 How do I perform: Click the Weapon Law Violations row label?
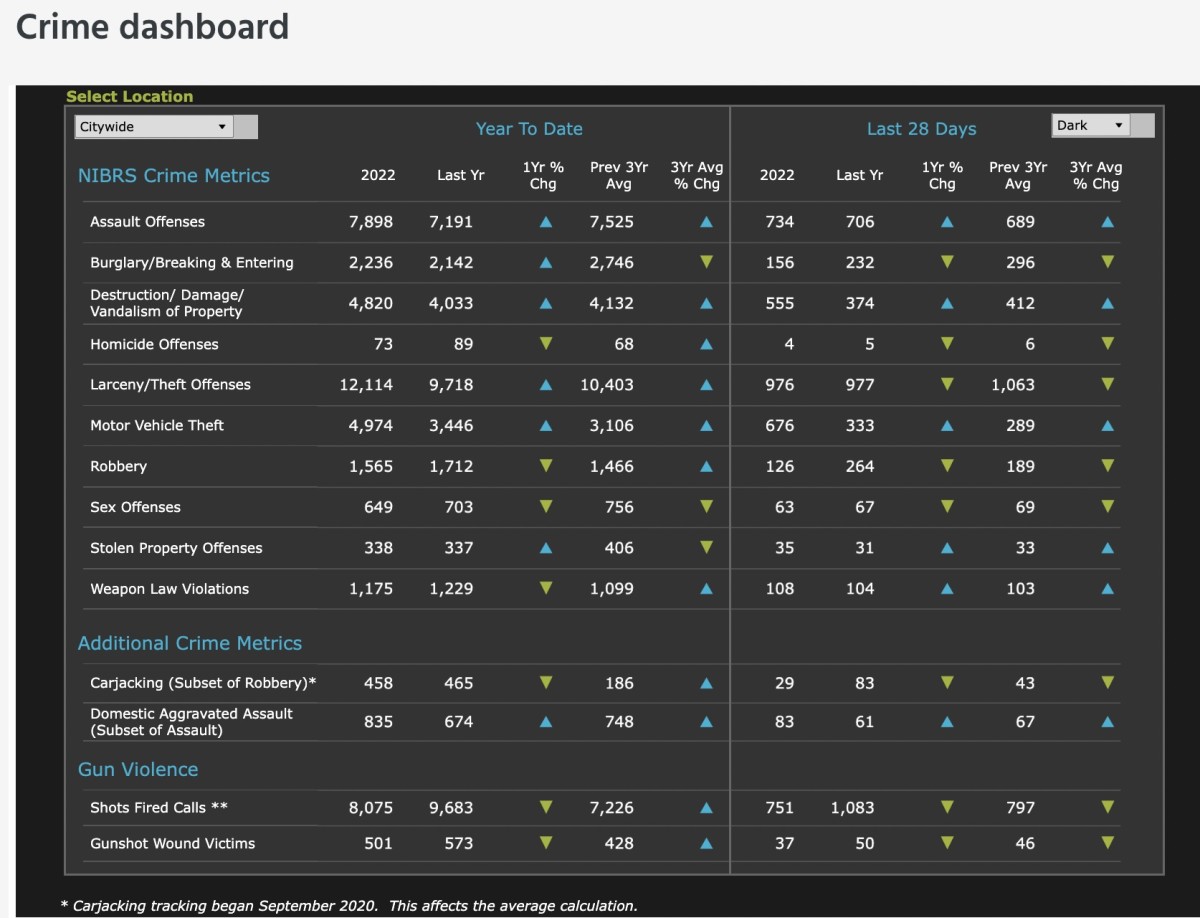point(169,589)
